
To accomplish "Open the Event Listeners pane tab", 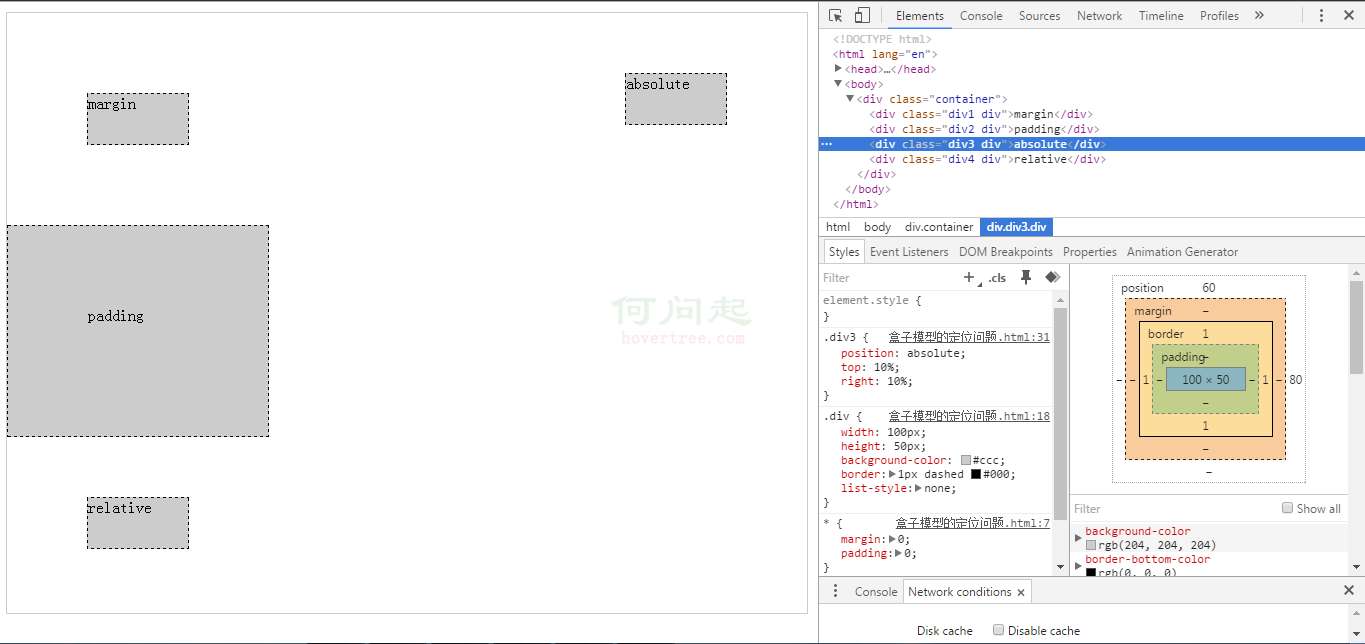I will 908,252.
